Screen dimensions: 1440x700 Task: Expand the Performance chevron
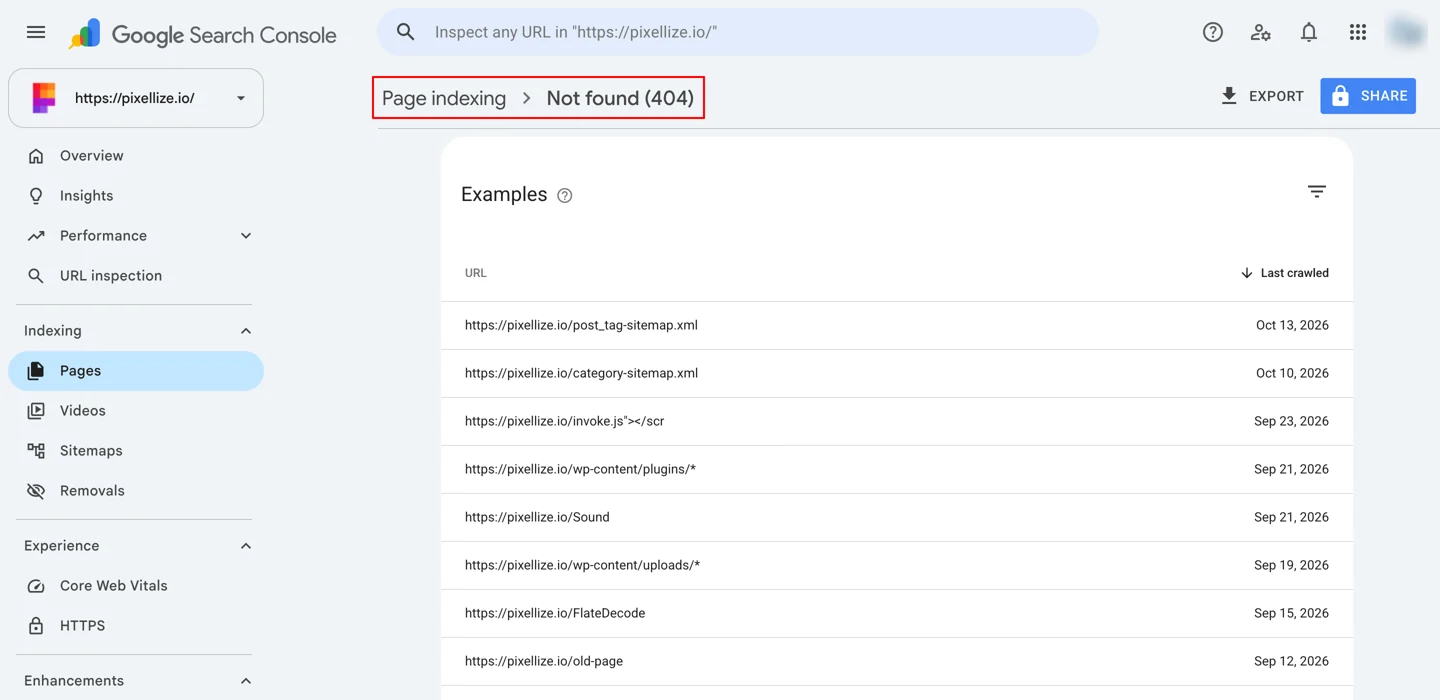(x=246, y=236)
